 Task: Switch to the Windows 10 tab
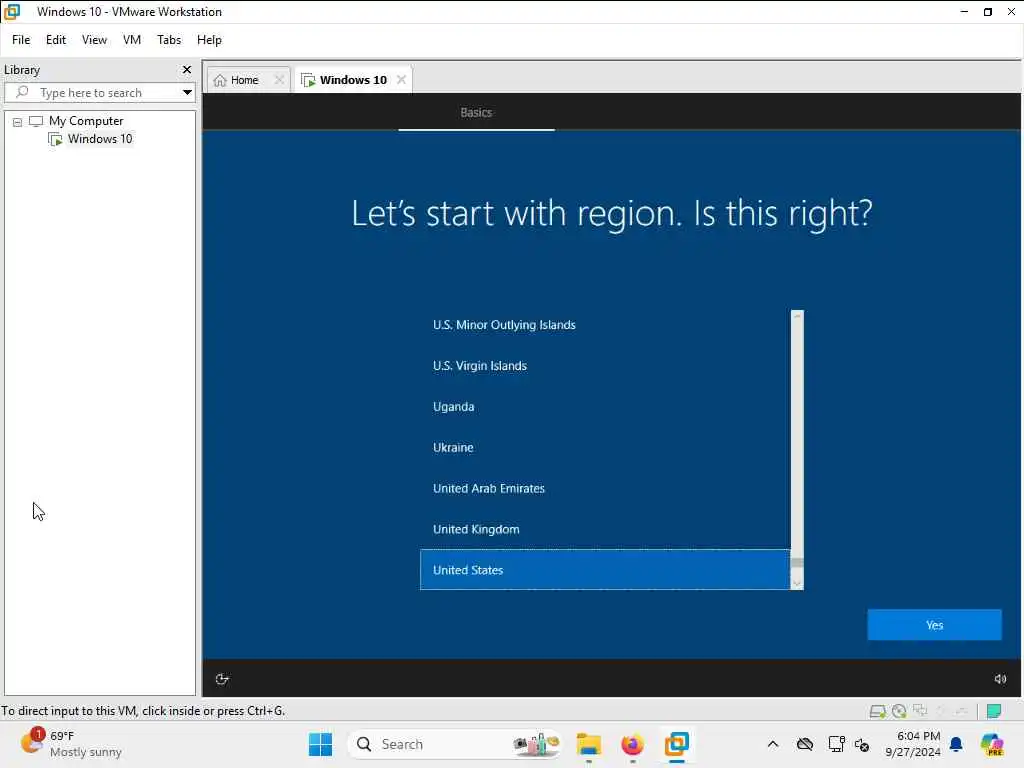353,80
